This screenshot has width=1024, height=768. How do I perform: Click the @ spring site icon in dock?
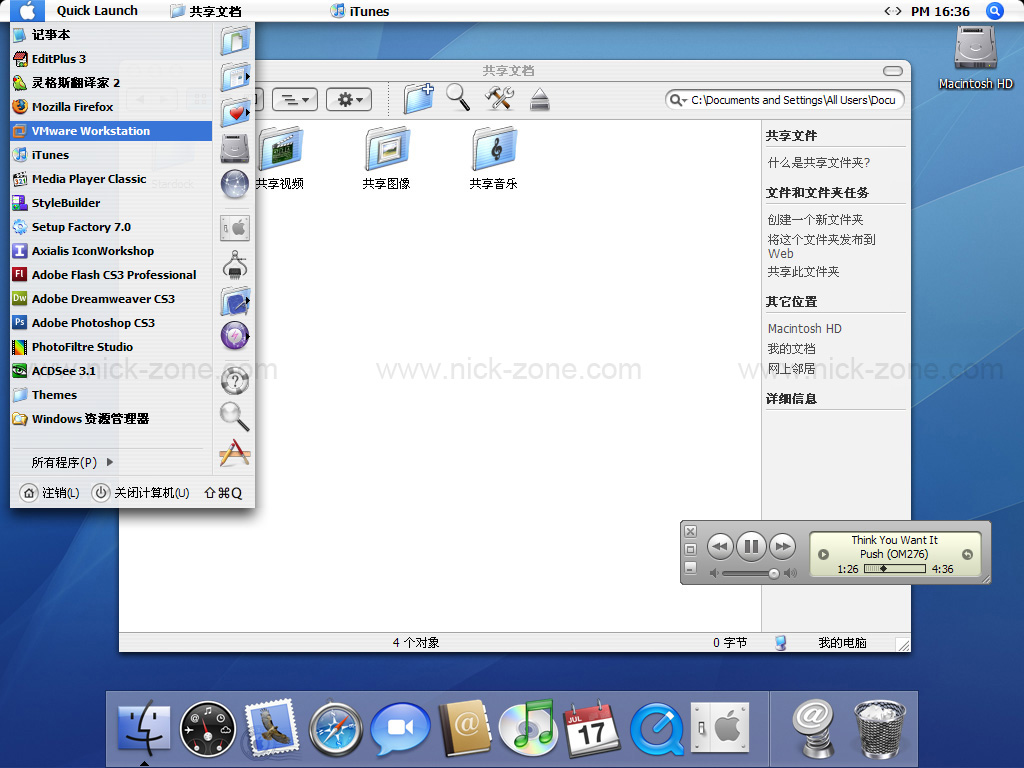tap(813, 728)
